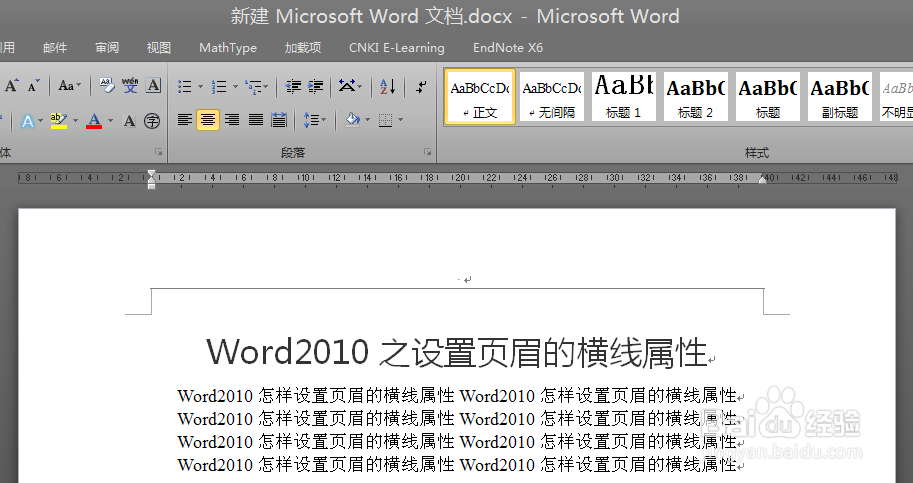The image size is (913, 483).
Task: Justify paragraph text
Action: [256, 120]
